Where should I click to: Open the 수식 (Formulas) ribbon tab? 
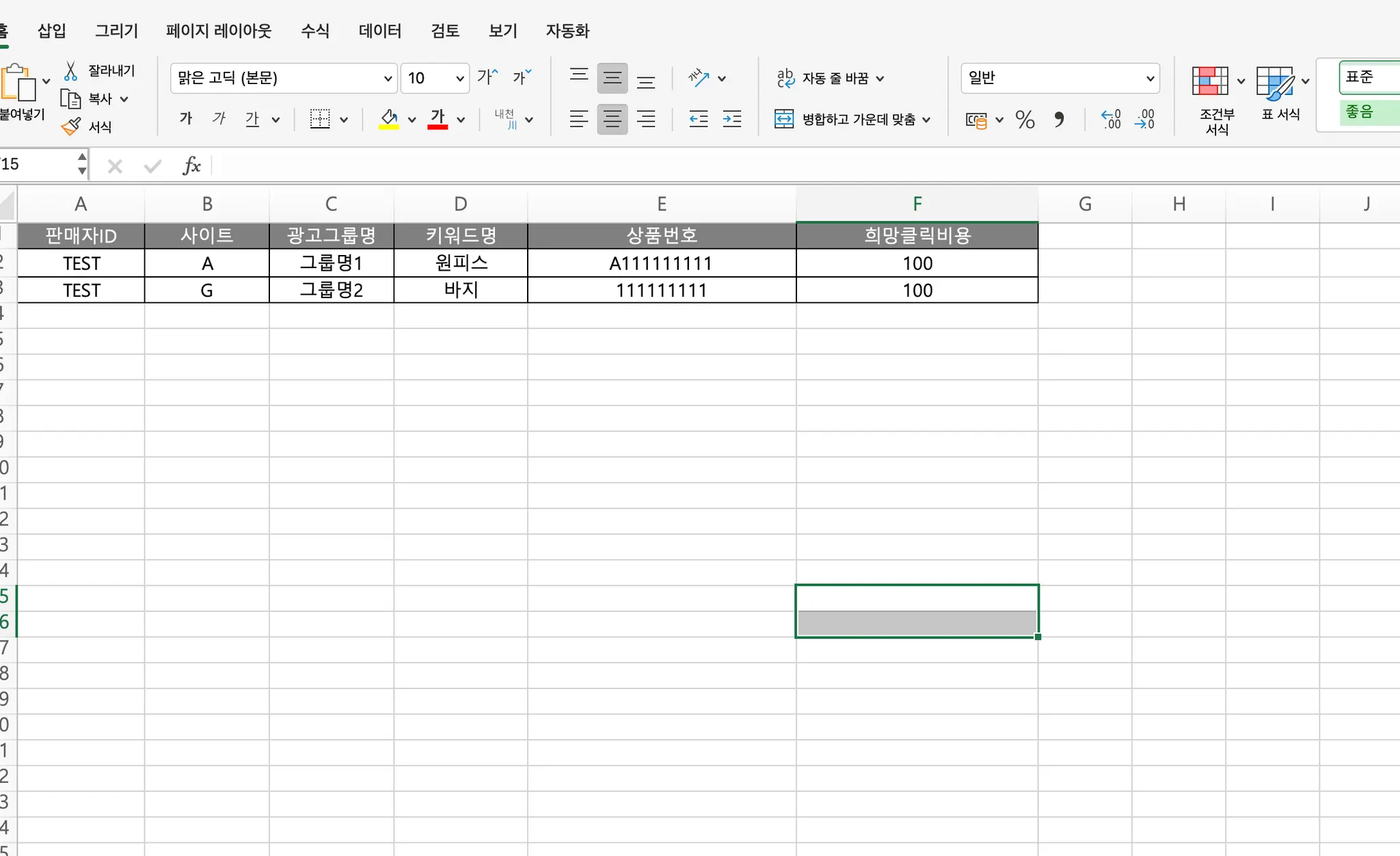point(315,31)
